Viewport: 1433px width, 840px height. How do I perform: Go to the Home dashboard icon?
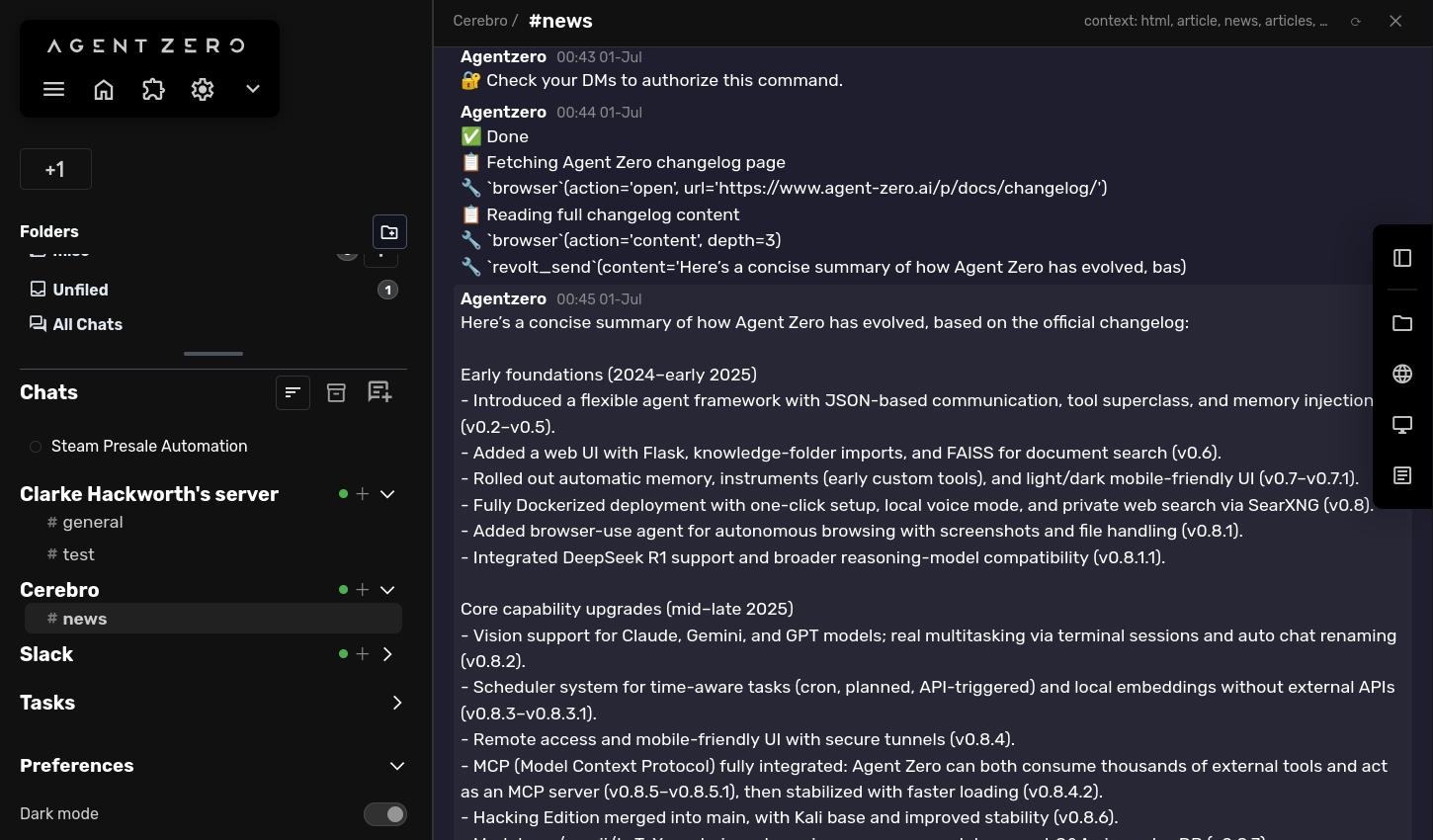[x=104, y=89]
